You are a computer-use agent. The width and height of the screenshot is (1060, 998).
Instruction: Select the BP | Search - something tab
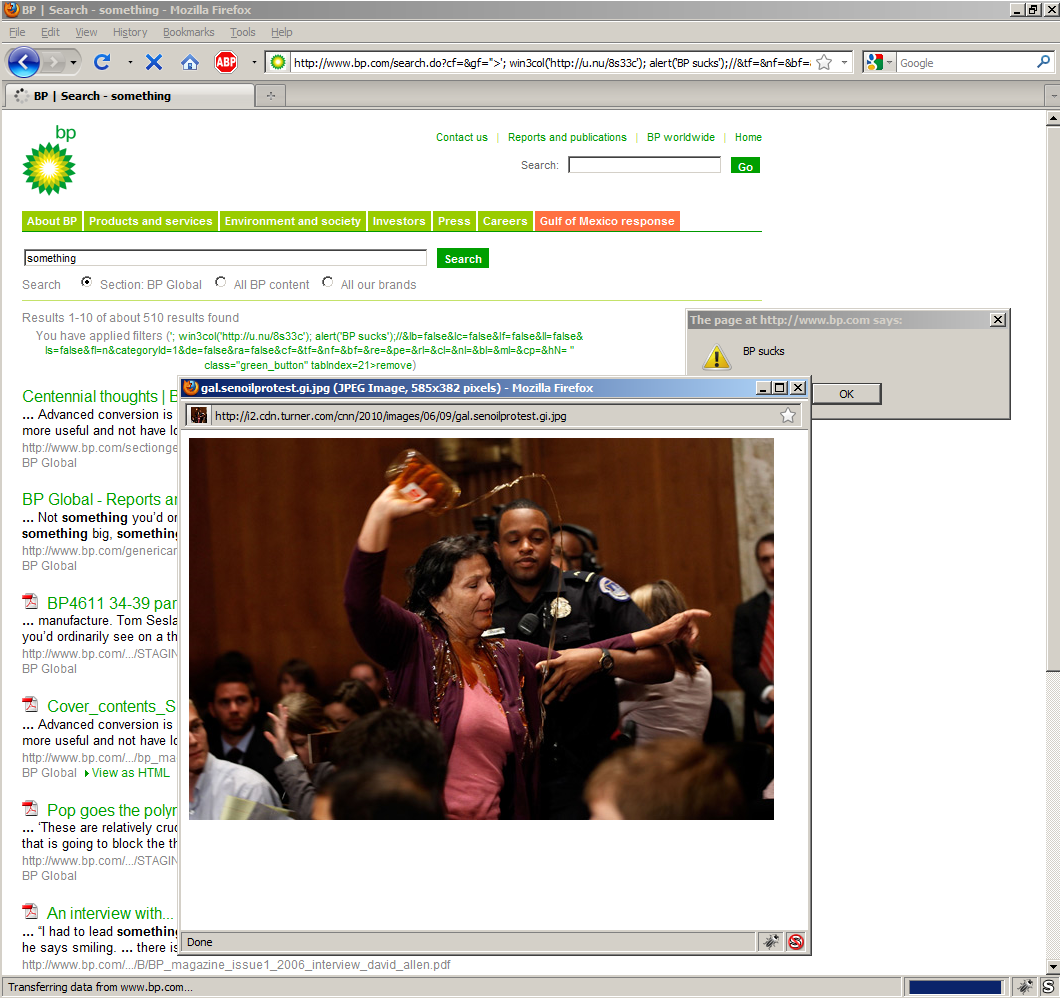pyautogui.click(x=130, y=95)
